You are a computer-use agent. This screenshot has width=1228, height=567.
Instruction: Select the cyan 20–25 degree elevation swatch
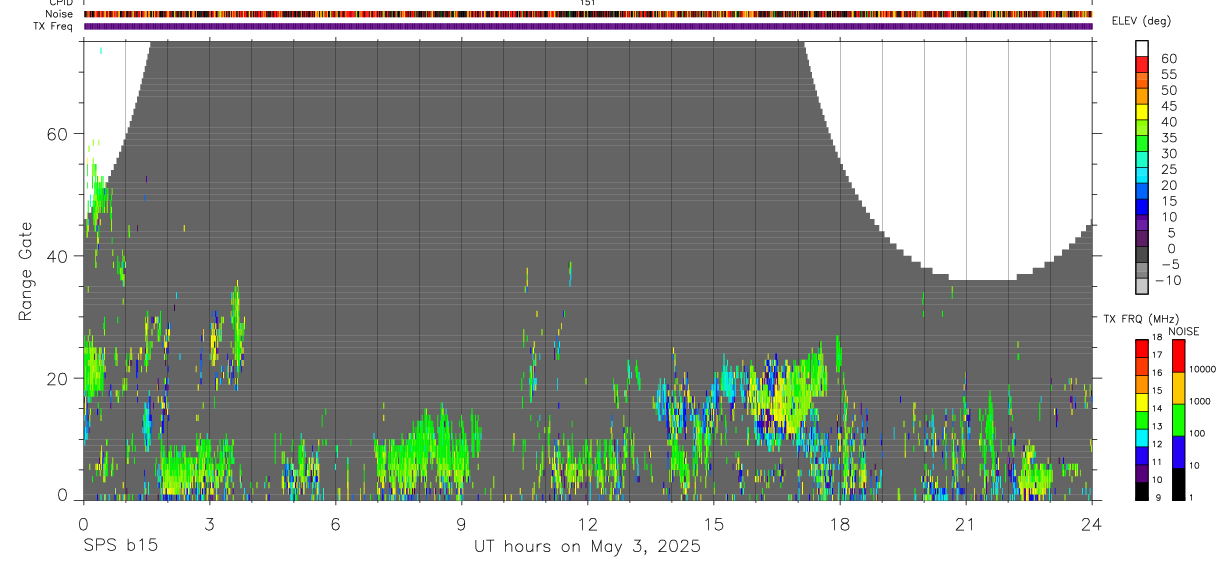click(1142, 177)
